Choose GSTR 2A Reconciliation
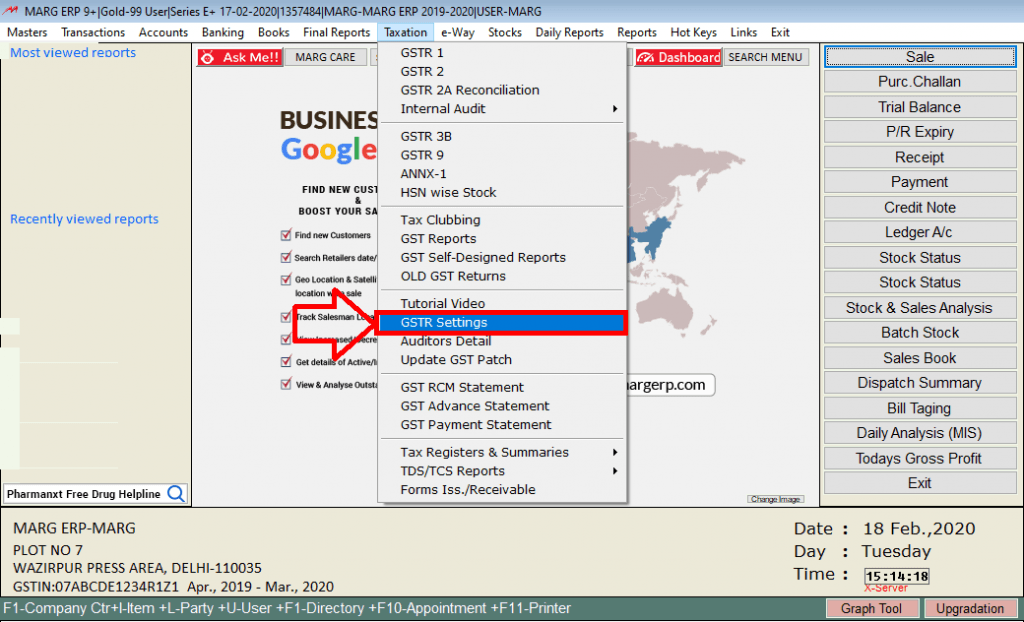The image size is (1024, 622). pyautogui.click(x=502, y=90)
